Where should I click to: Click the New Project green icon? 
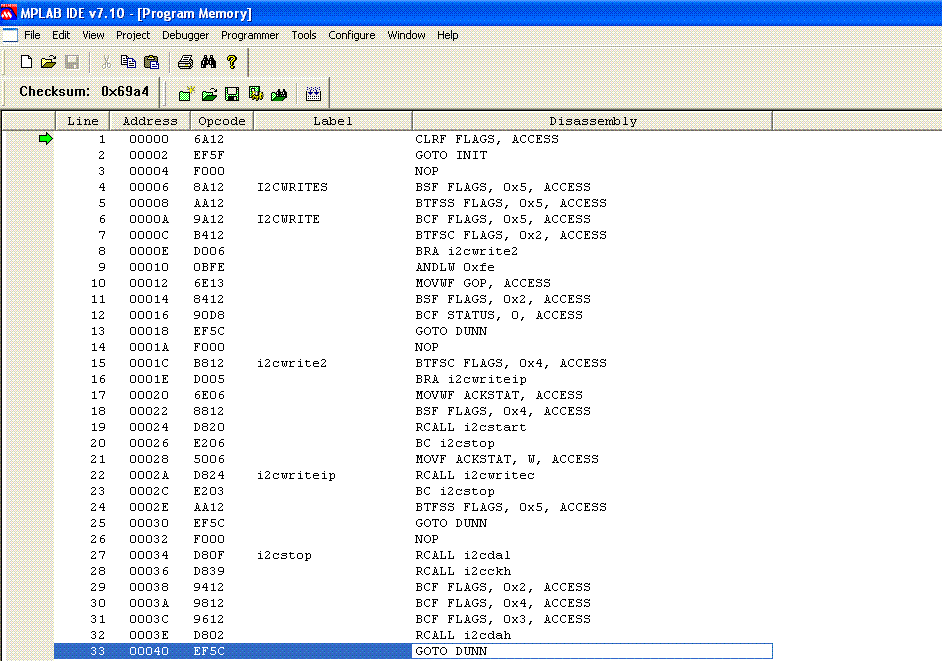pyautogui.click(x=186, y=94)
